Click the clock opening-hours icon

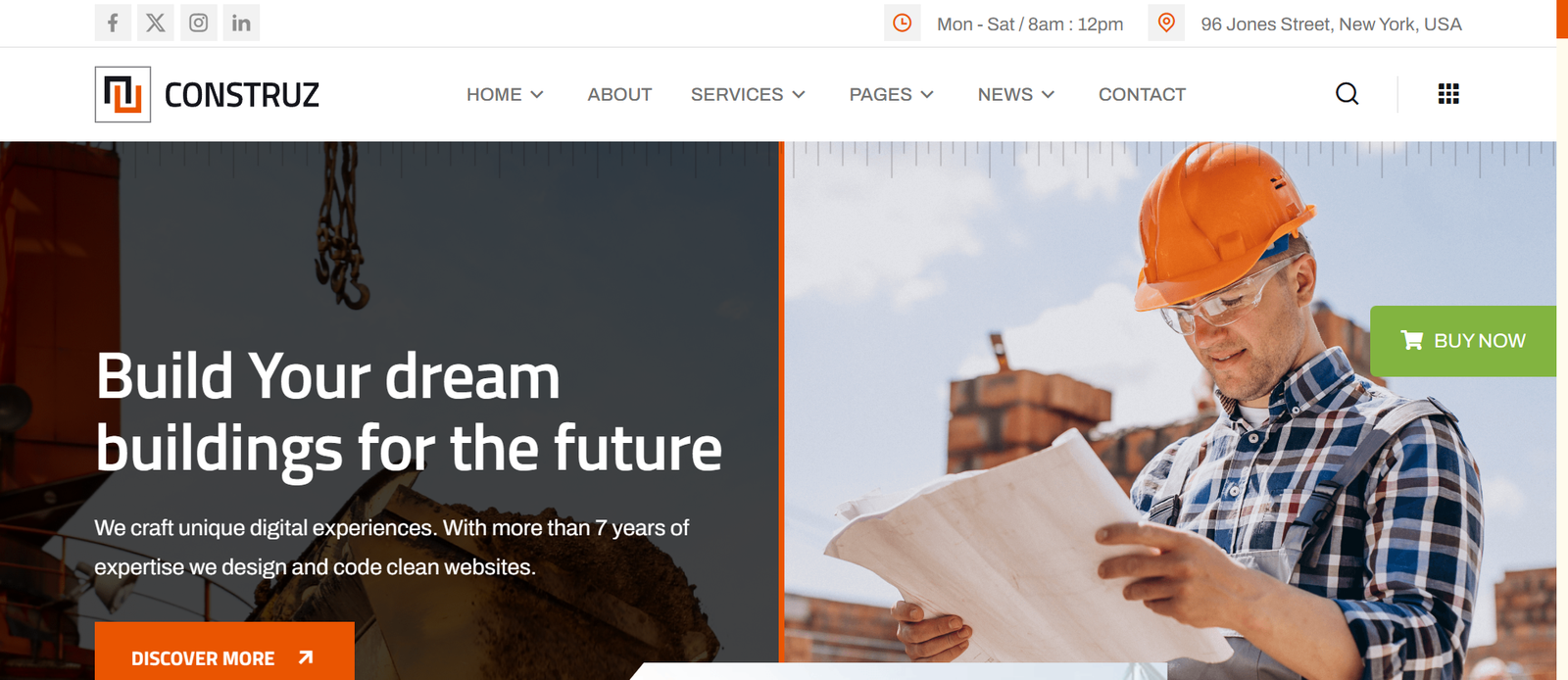point(903,23)
